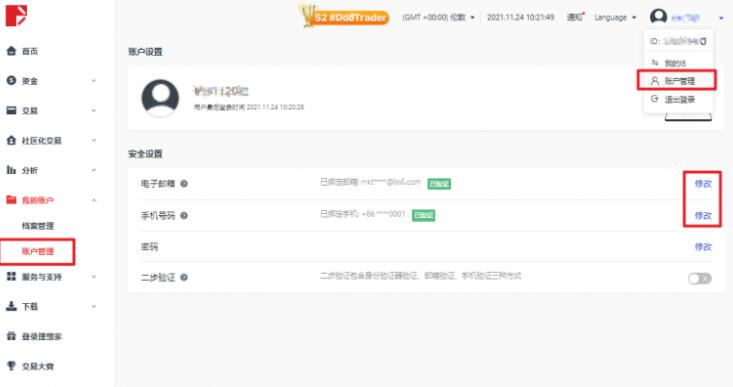The image size is (733, 387).
Task: Open the GMT timezone dropdown
Action: point(438,17)
